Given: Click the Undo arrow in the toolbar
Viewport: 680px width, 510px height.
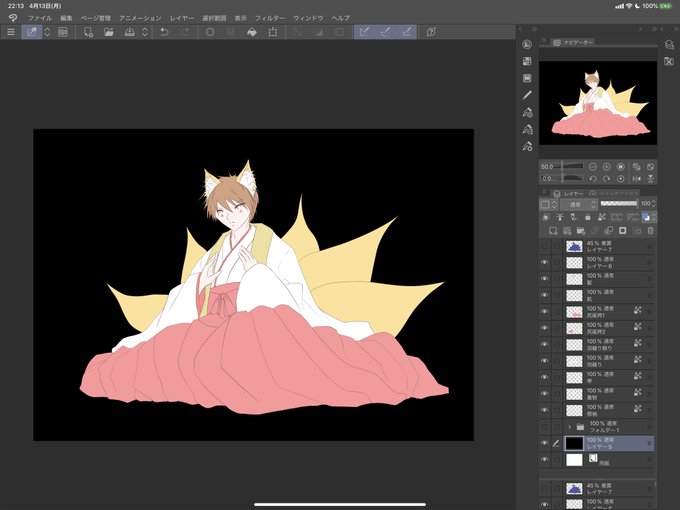Looking at the screenshot, I should coord(164,32).
